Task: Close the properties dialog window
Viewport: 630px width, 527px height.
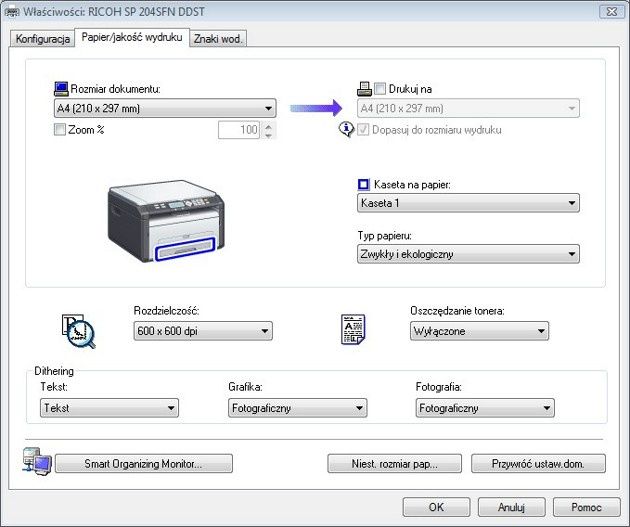Action: pos(612,12)
